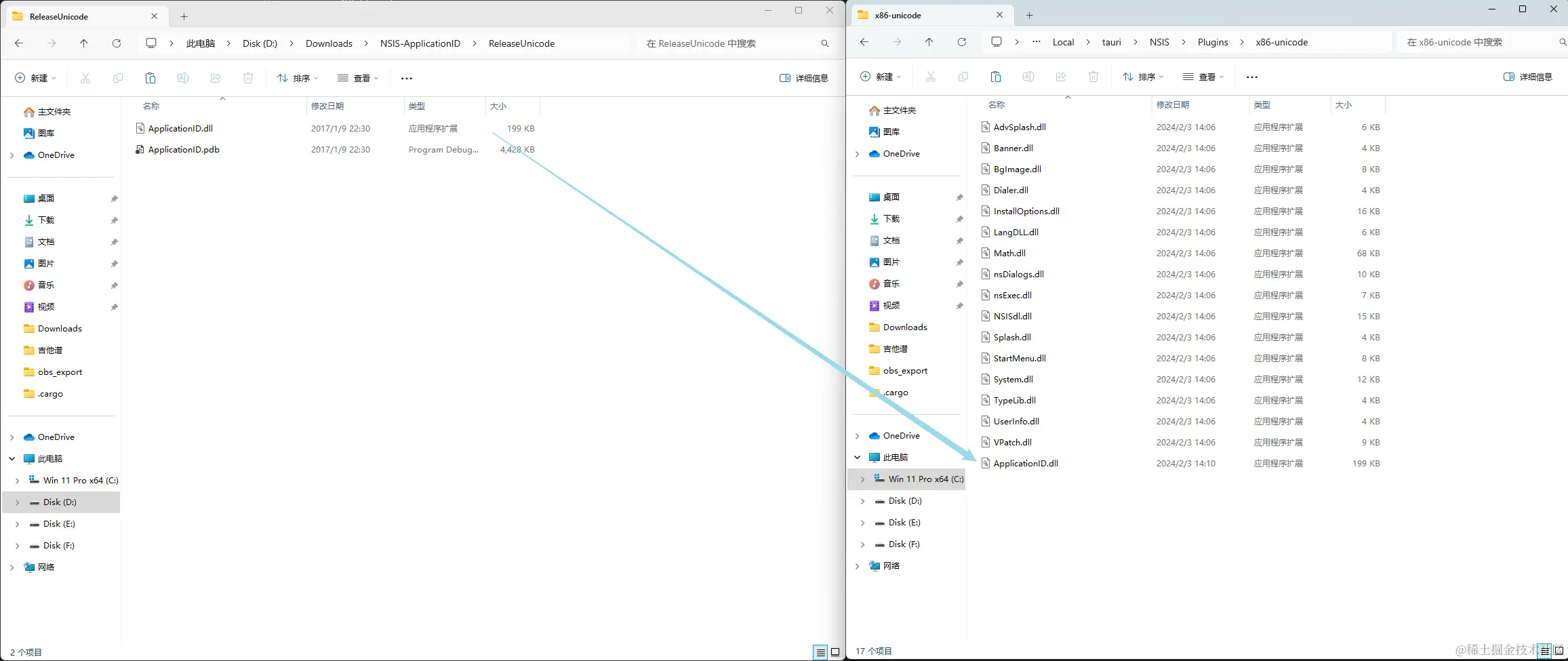Switch to details view in the status bar
The height and width of the screenshot is (661, 1568).
click(820, 652)
